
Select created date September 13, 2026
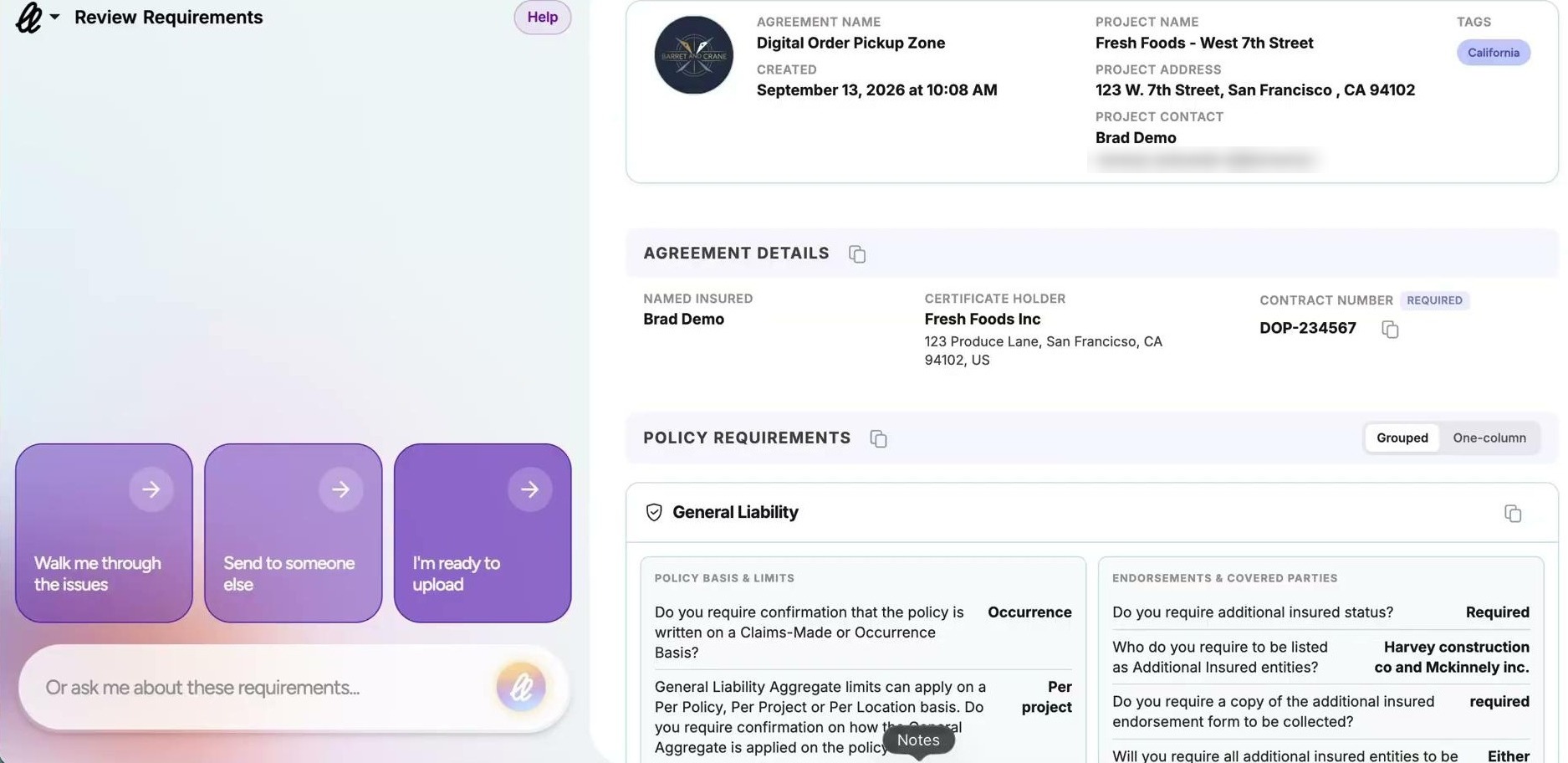pyautogui.click(x=876, y=90)
